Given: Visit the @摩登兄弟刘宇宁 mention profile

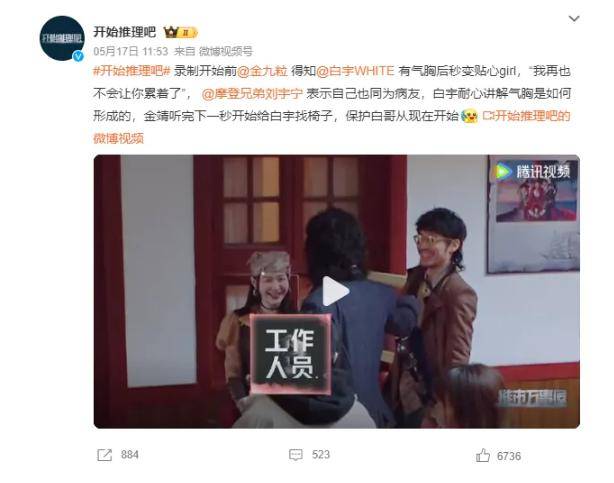Looking at the screenshot, I should tap(252, 94).
